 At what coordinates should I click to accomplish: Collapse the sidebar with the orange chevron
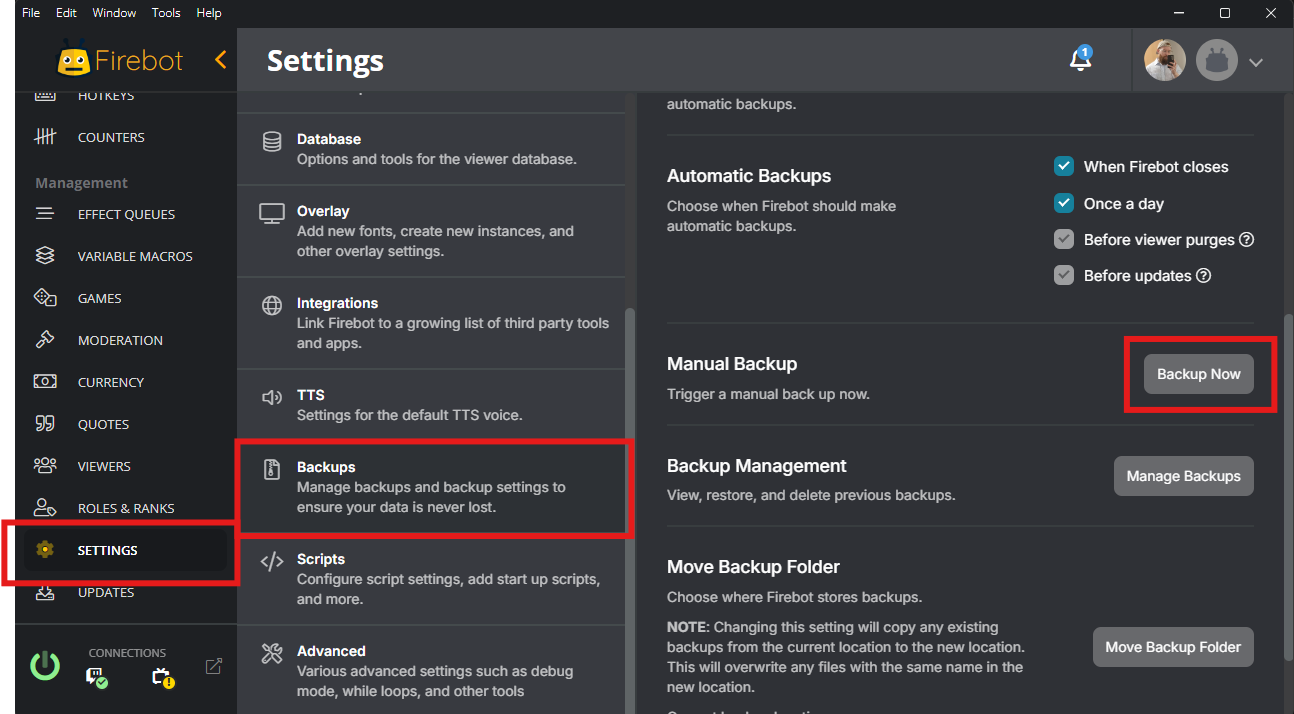[x=220, y=60]
